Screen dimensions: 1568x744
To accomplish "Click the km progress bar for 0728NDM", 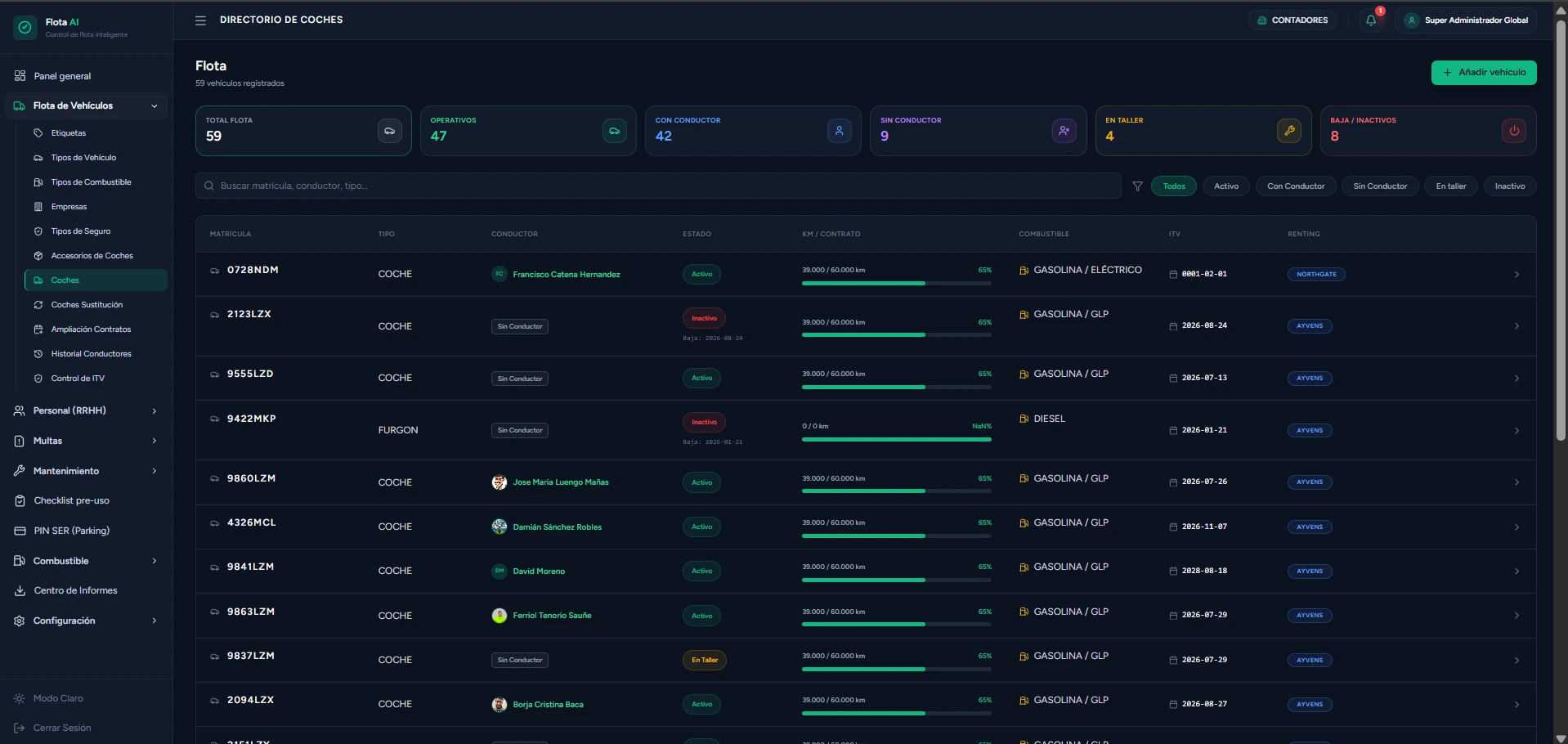I will click(x=897, y=284).
